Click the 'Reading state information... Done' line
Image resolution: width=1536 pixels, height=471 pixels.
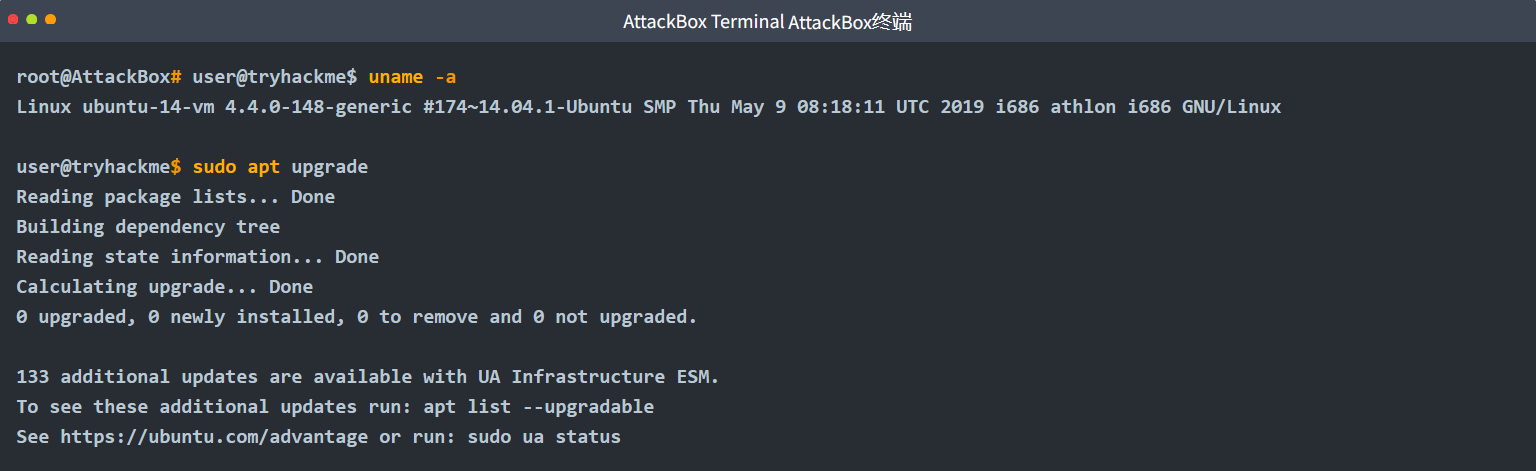tap(197, 257)
